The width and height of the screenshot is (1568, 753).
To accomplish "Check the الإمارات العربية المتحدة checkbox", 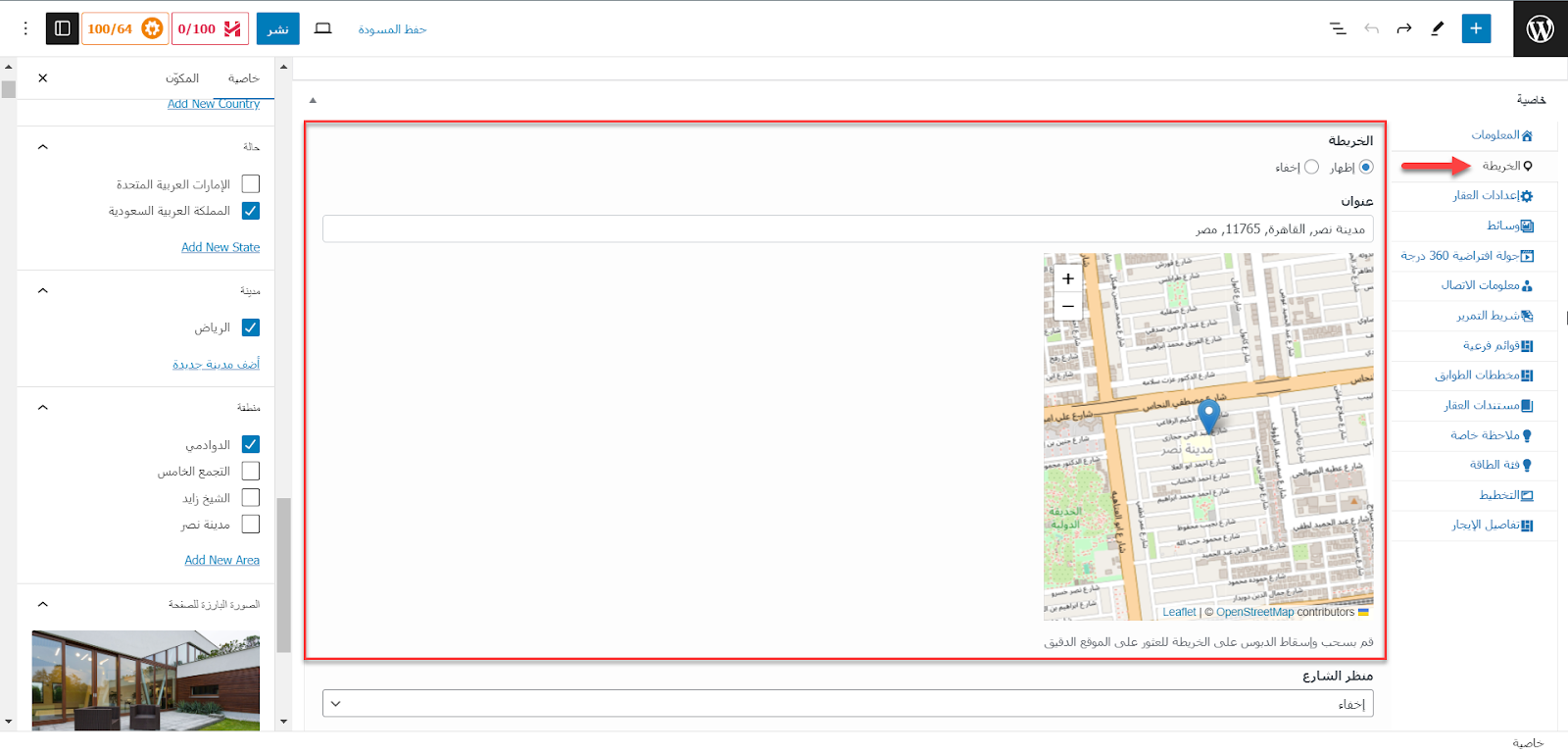I will point(251,184).
